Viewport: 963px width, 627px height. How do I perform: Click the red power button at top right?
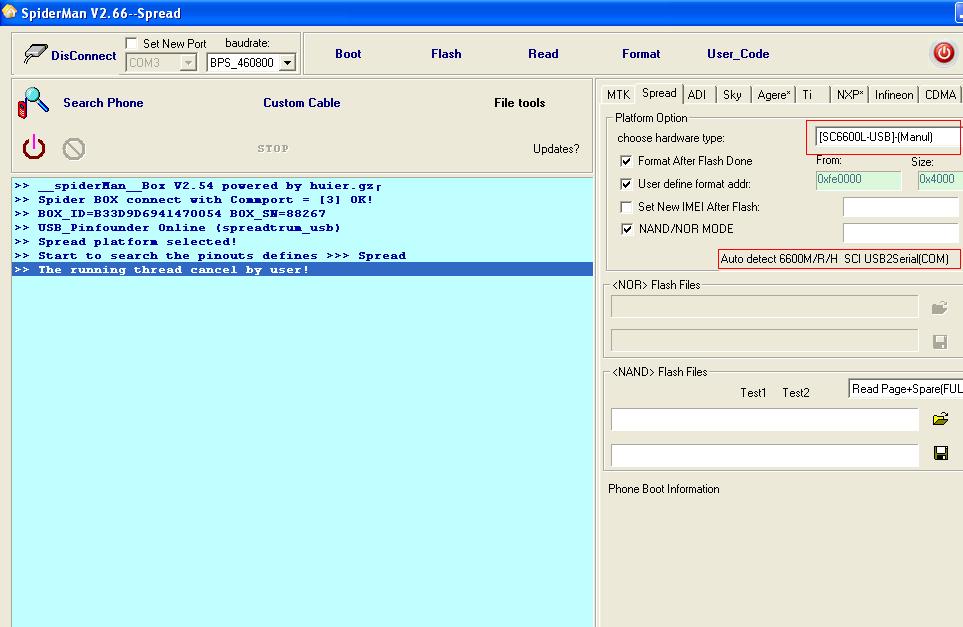coord(943,53)
